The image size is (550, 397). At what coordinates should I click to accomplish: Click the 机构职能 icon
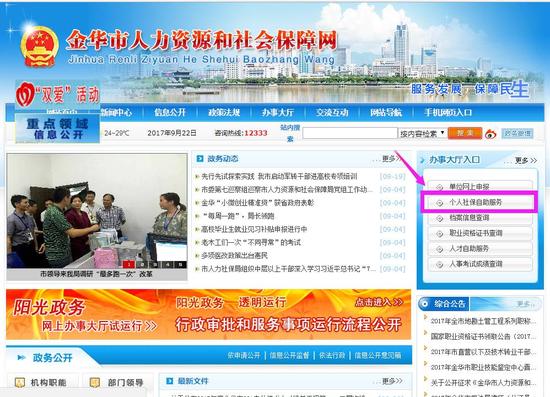pos(20,382)
